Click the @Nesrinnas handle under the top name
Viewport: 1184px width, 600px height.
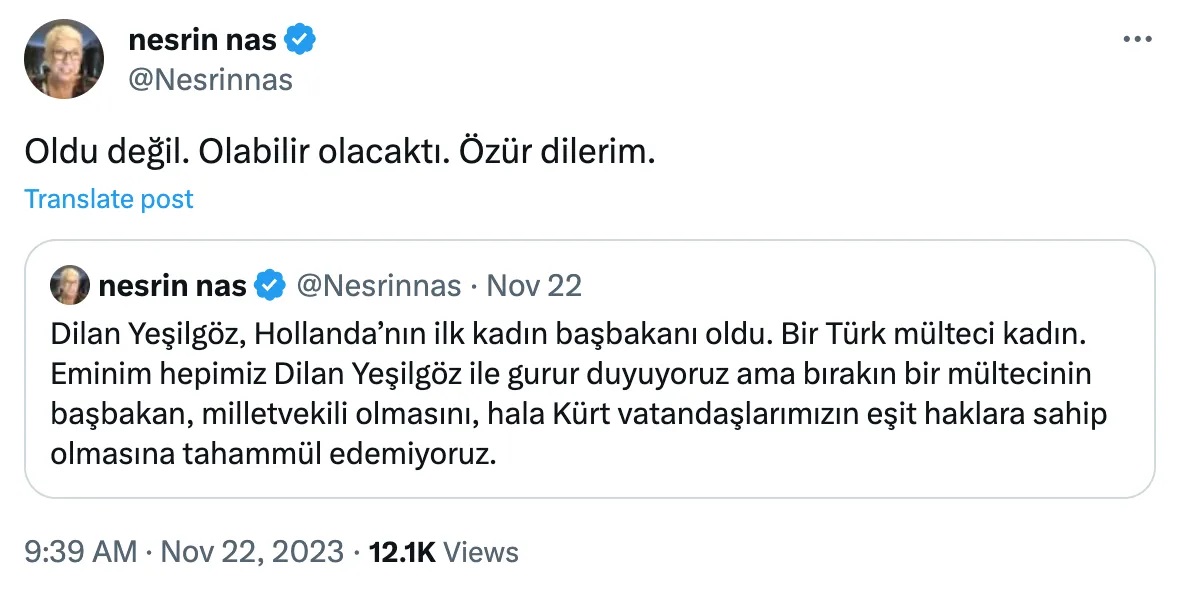[210, 79]
